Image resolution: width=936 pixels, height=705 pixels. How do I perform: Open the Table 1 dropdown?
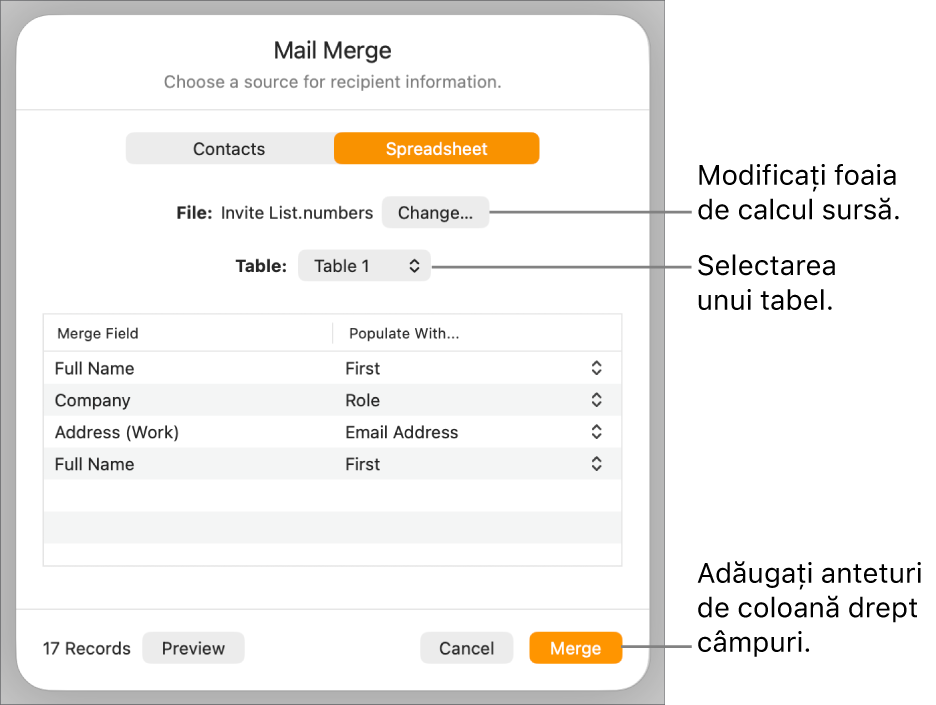[x=364, y=266]
